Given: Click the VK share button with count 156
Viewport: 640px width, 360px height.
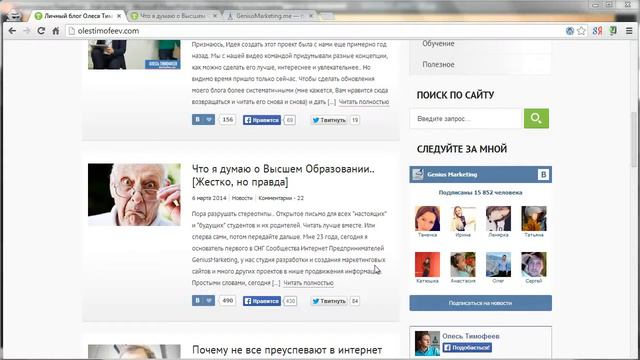Looking at the screenshot, I should (x=203, y=120).
